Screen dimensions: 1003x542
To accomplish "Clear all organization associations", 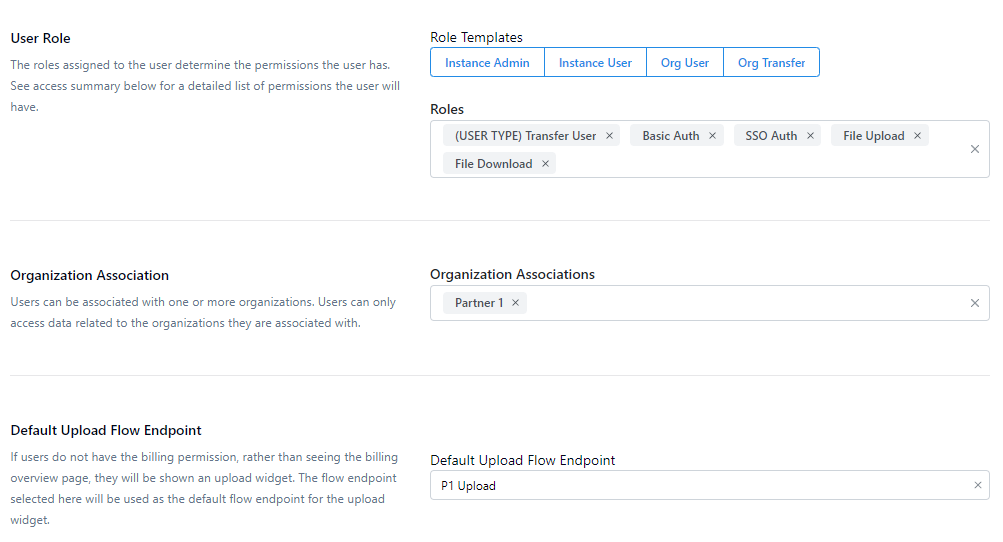I will (975, 303).
